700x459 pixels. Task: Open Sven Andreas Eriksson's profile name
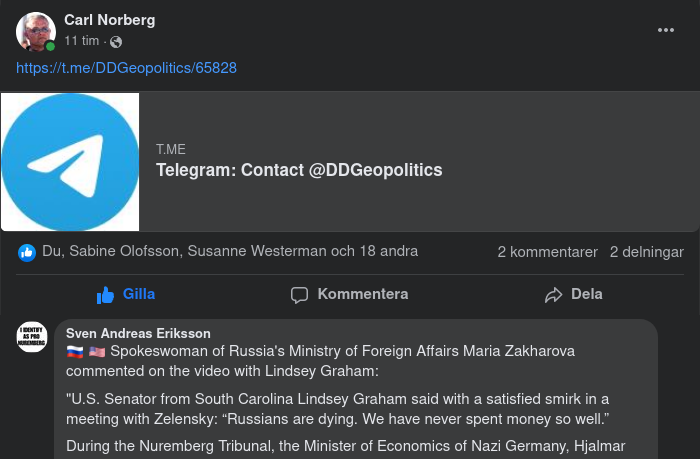click(x=138, y=333)
